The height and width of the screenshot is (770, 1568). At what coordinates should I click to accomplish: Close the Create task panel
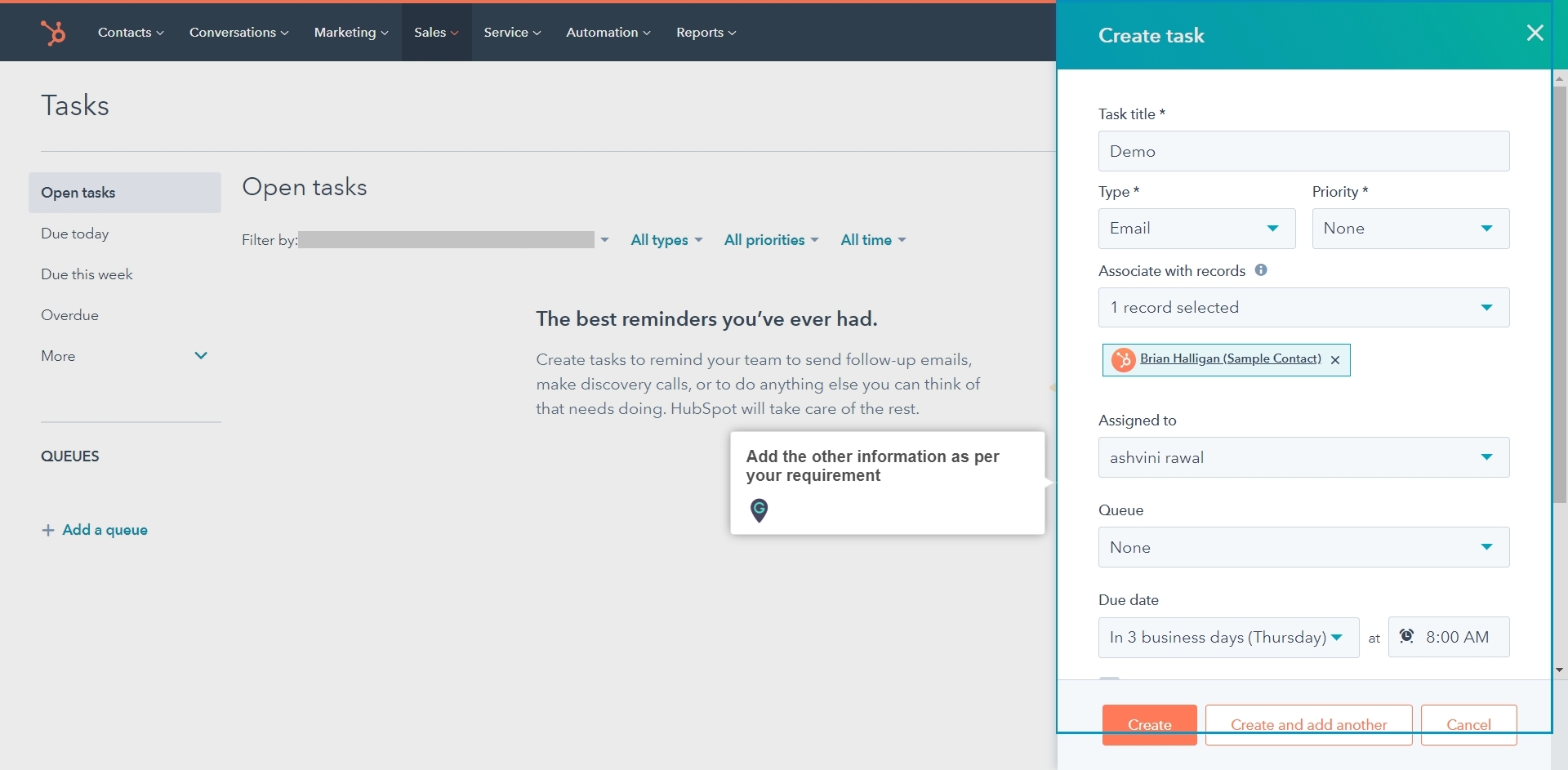point(1535,33)
